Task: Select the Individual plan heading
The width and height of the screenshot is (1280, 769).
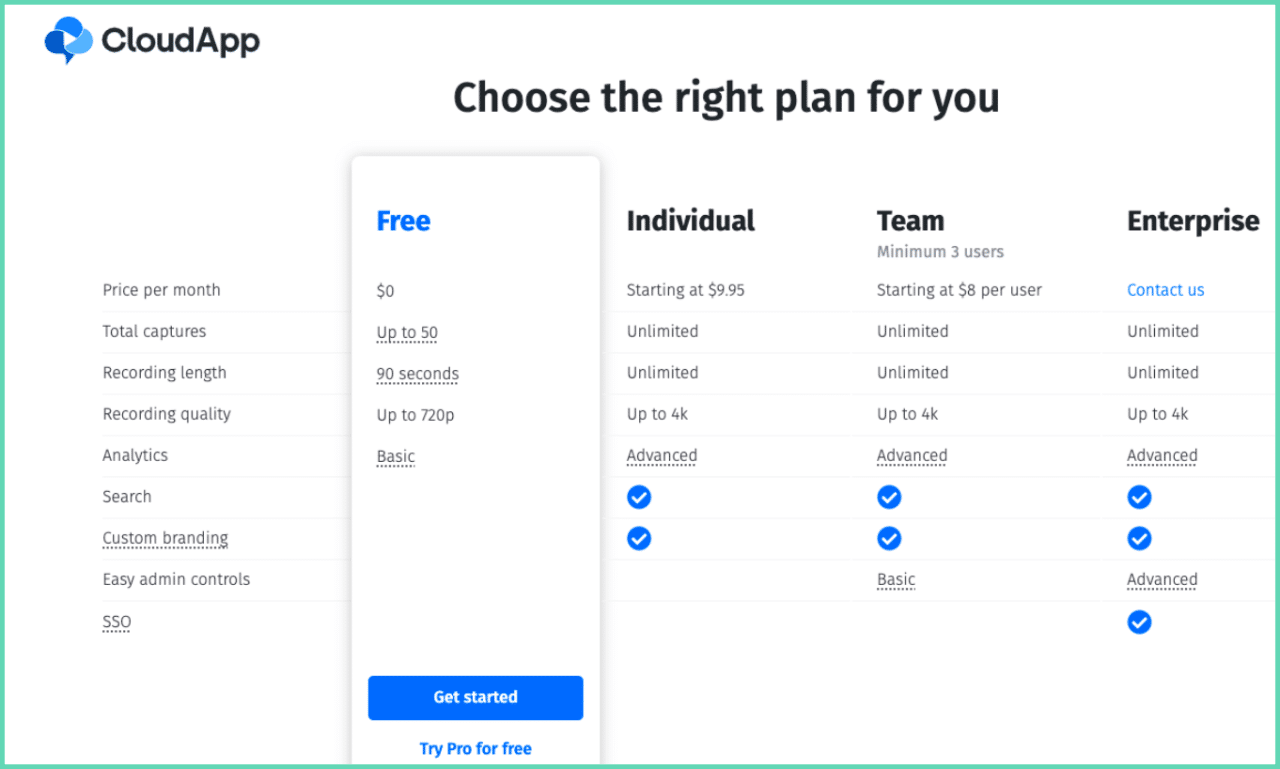Action: 690,221
